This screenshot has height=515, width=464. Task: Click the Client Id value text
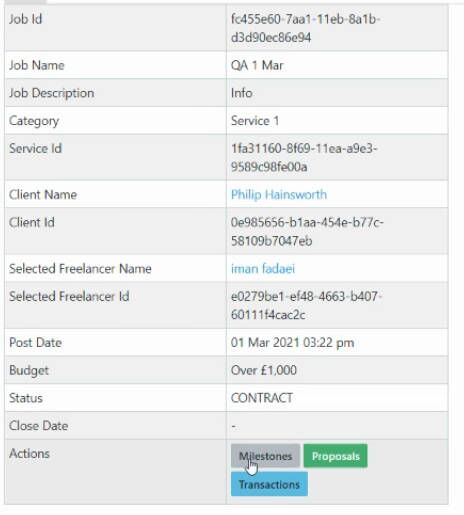click(x=307, y=231)
